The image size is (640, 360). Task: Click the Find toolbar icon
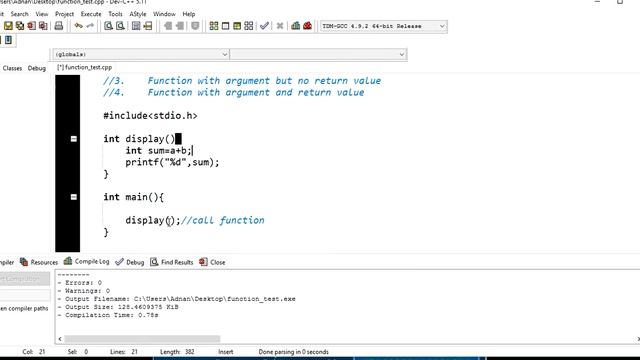(x=108, y=26)
